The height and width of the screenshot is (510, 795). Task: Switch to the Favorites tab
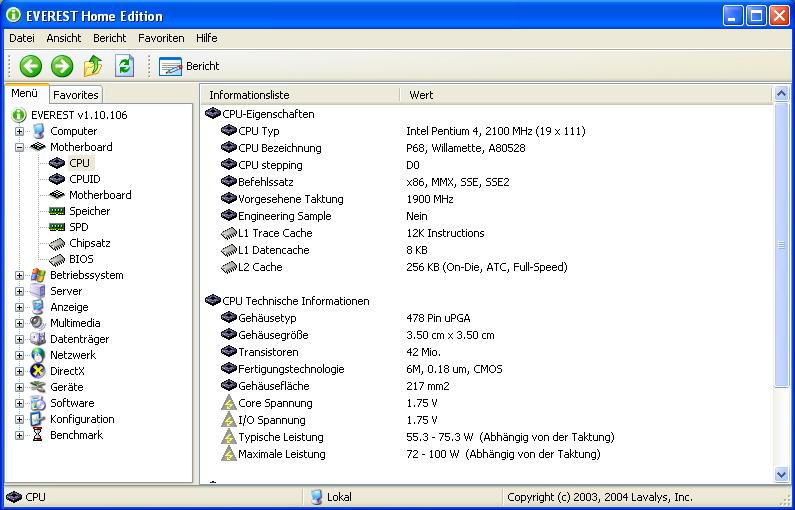click(76, 95)
